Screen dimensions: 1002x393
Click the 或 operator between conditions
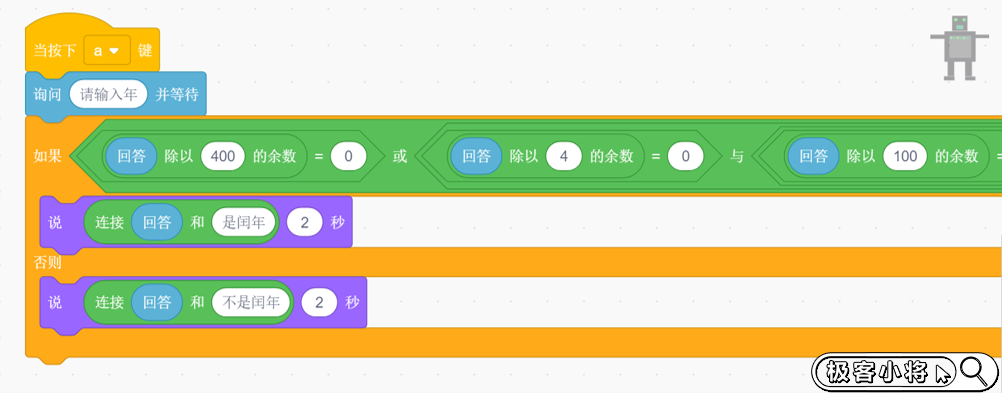pyautogui.click(x=400, y=156)
